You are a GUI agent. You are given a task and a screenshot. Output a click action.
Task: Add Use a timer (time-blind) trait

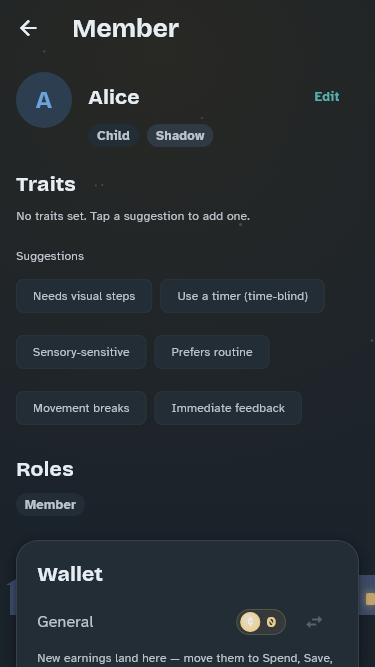(242, 296)
